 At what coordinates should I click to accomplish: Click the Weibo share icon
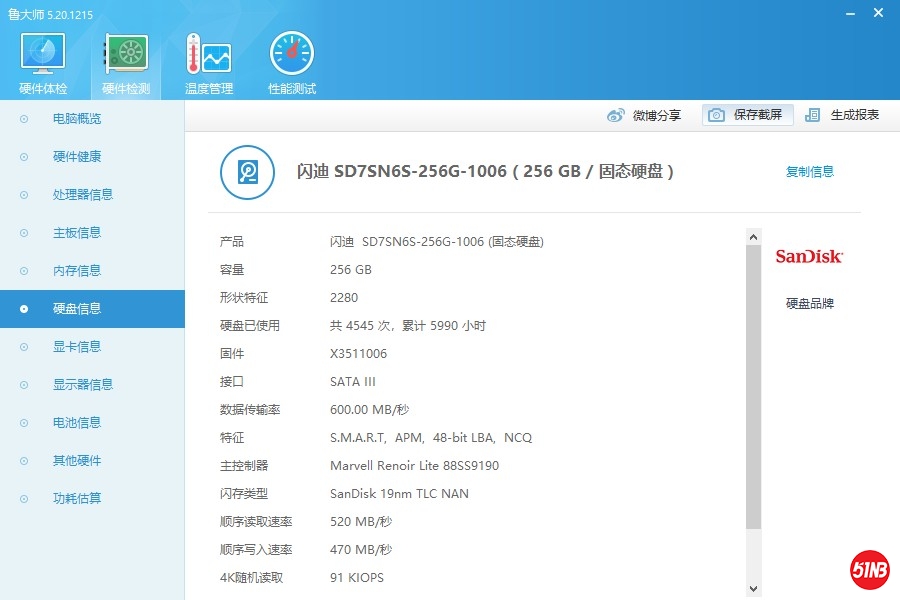(616, 115)
